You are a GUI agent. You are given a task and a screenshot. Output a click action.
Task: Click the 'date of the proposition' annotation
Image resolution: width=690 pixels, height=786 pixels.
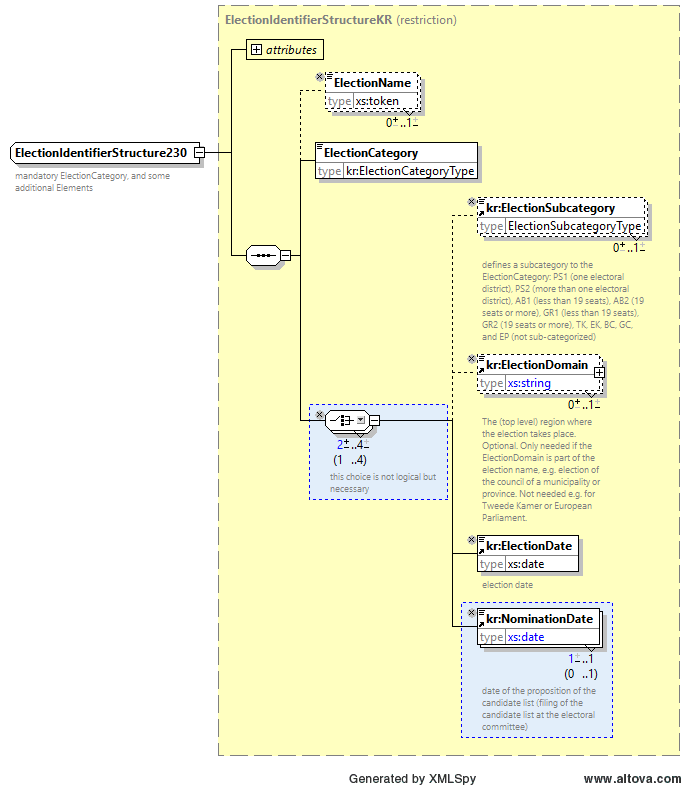(539, 709)
